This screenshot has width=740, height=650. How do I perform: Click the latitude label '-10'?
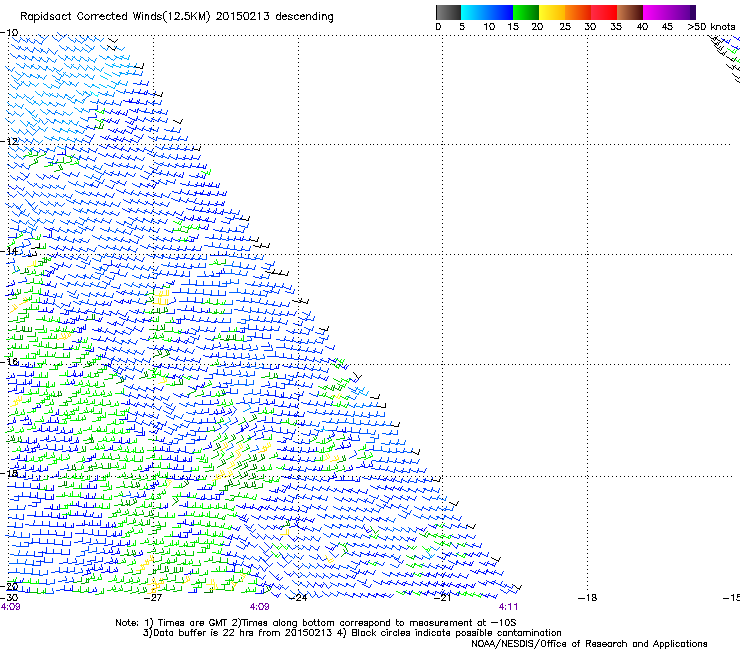(9, 33)
